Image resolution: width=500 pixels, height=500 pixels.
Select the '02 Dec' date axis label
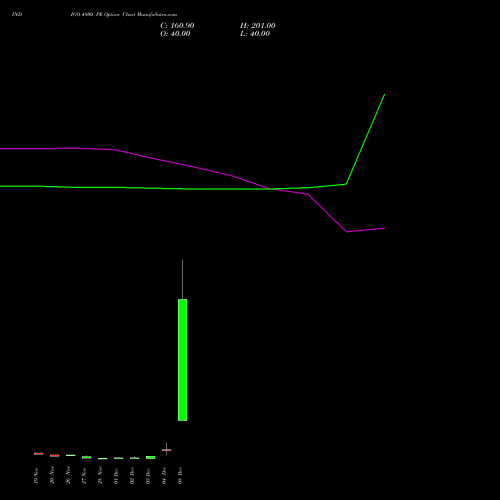pyautogui.click(x=132, y=476)
